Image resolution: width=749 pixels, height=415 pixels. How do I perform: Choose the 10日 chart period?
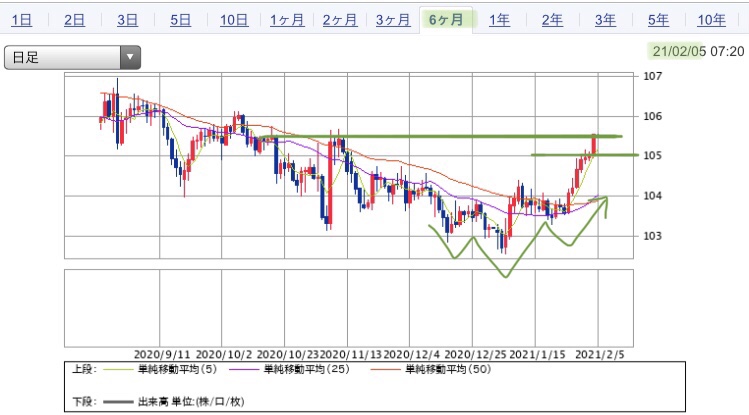234,20
